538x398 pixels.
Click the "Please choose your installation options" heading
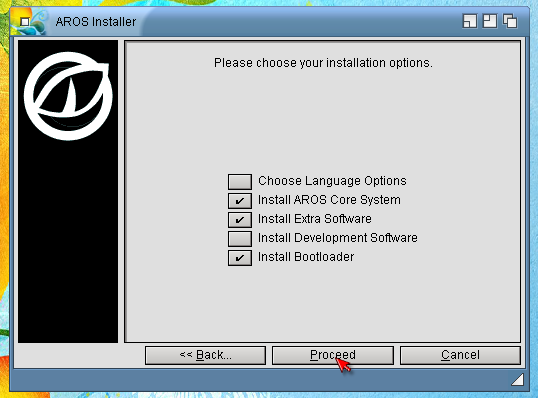click(x=323, y=63)
